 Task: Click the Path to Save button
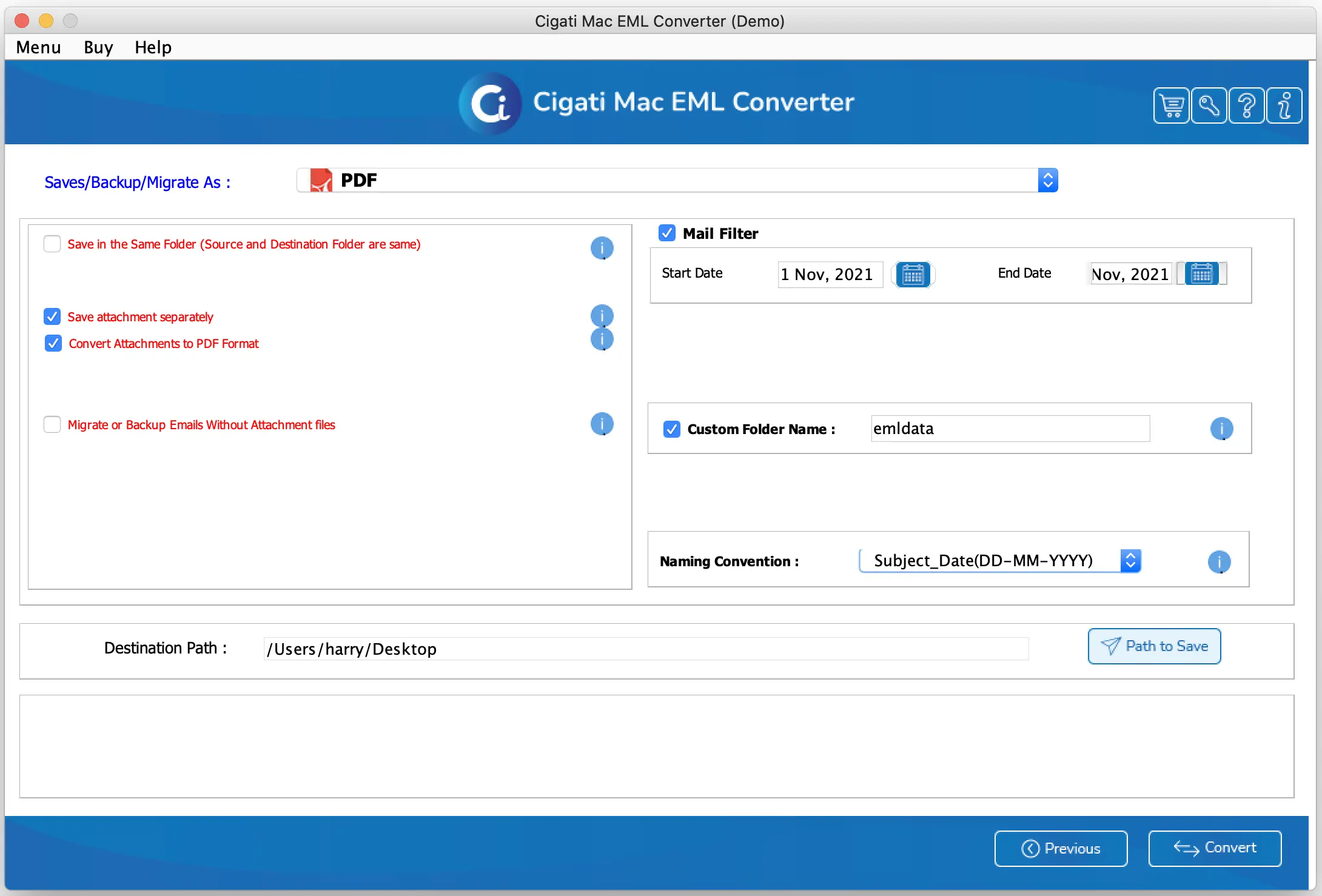(1153, 646)
